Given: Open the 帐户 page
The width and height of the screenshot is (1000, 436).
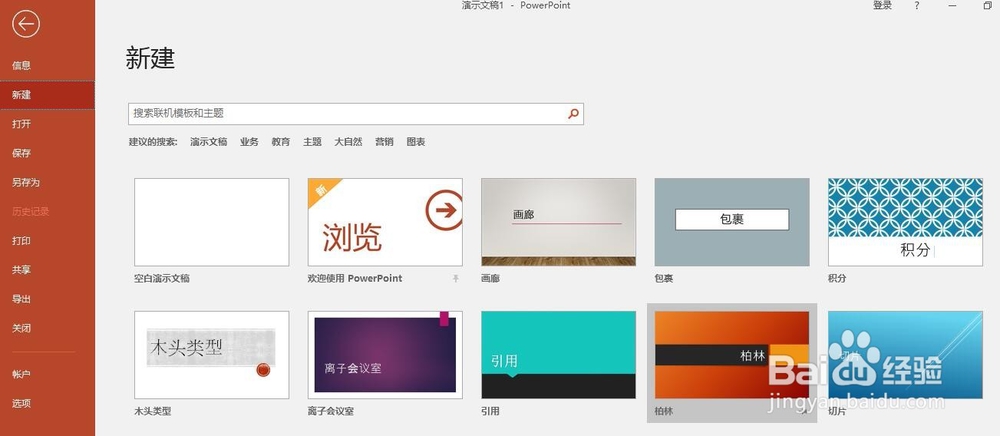Looking at the screenshot, I should (47, 374).
